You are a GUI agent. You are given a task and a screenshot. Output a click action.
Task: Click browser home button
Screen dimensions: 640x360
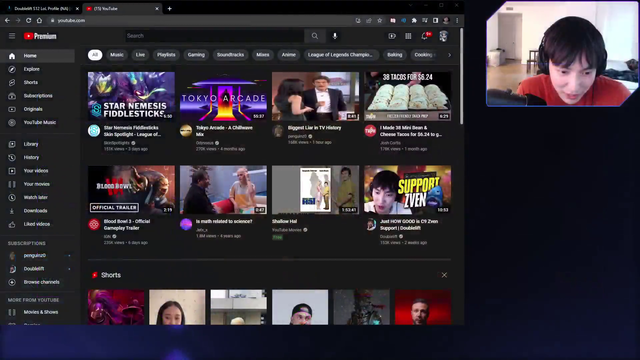pos(39,20)
